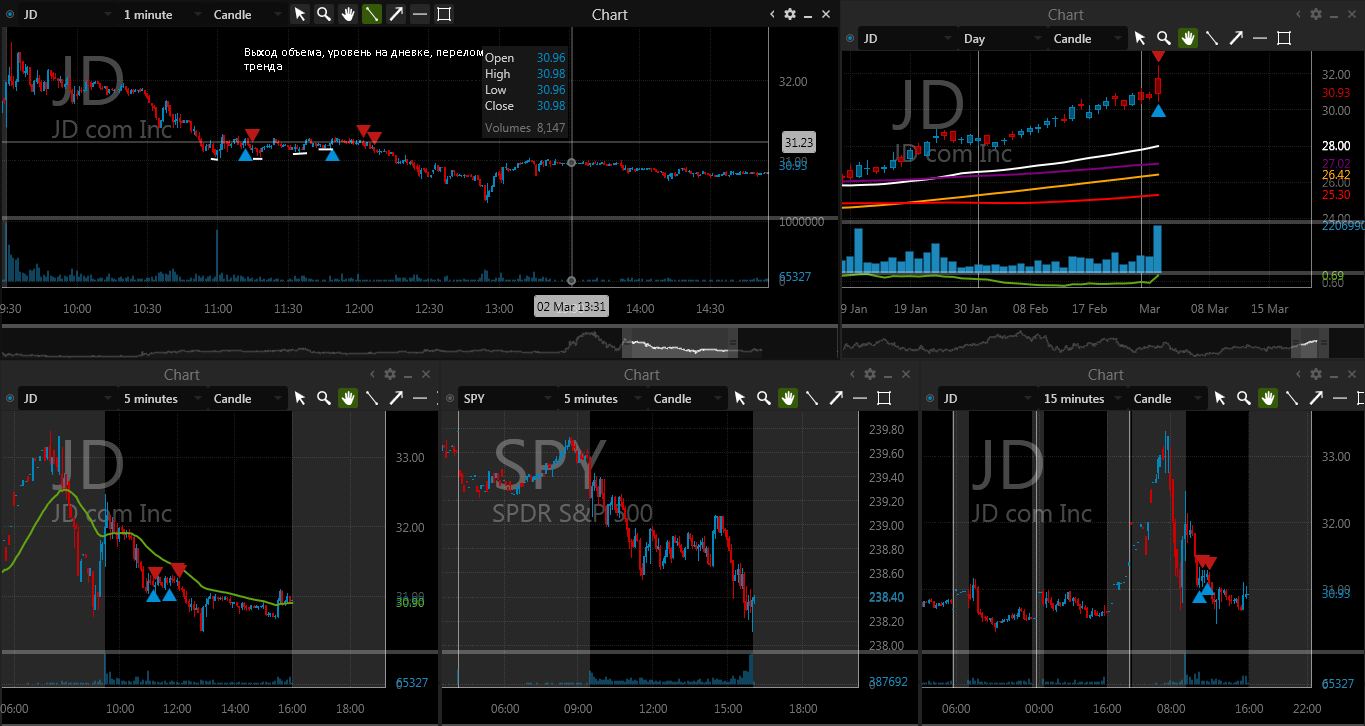The height and width of the screenshot is (726, 1365).
Task: Click the 238.40 price label on SPY chart
Action: (887, 597)
